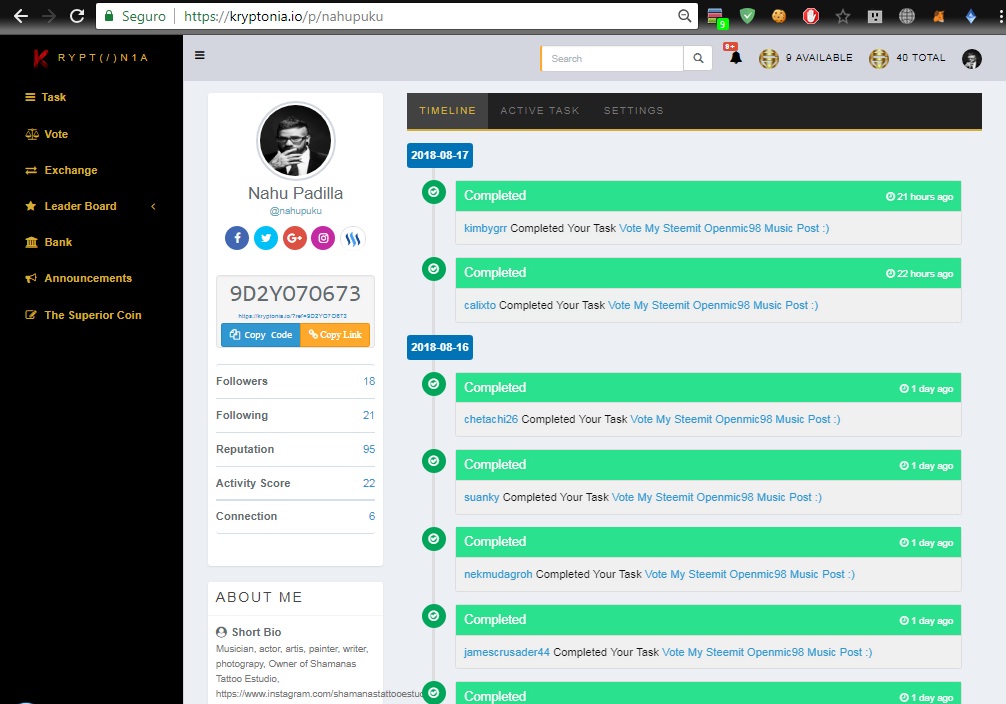Open task link in kimbygrr entry
1006x704 pixels.
click(724, 228)
